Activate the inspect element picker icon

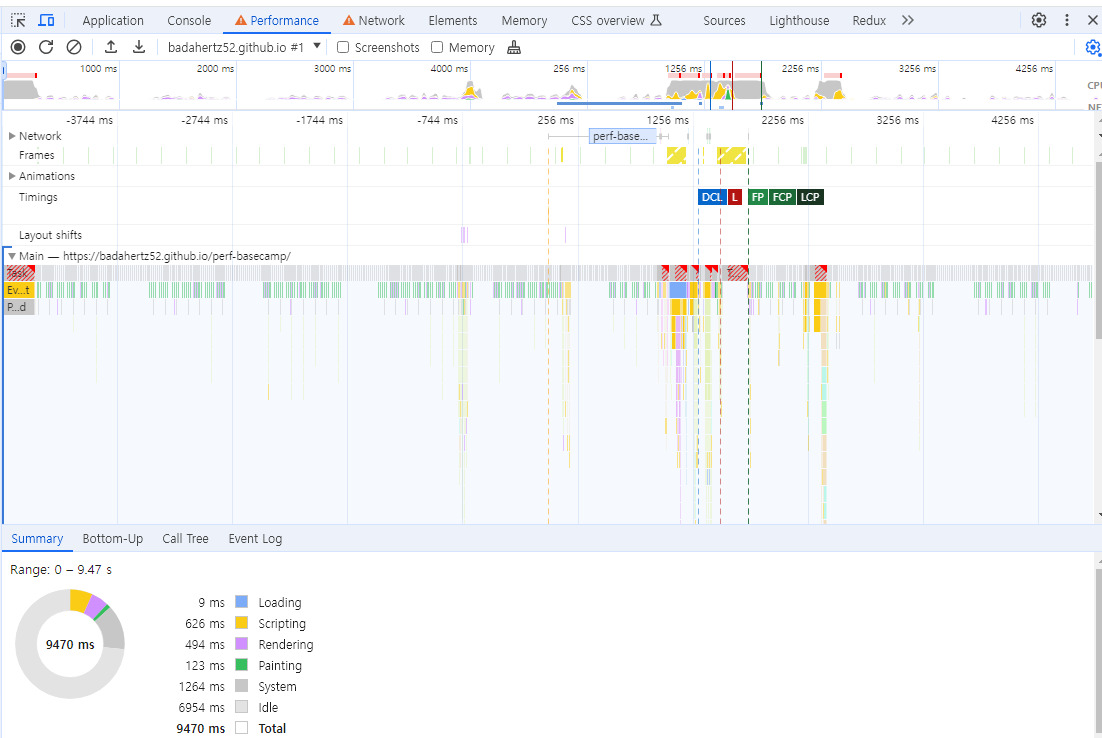(18, 20)
